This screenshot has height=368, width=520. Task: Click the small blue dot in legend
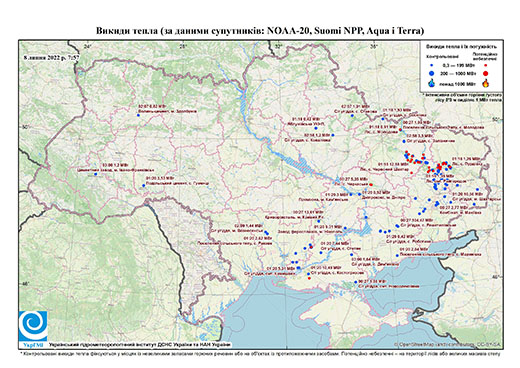pos(432,65)
